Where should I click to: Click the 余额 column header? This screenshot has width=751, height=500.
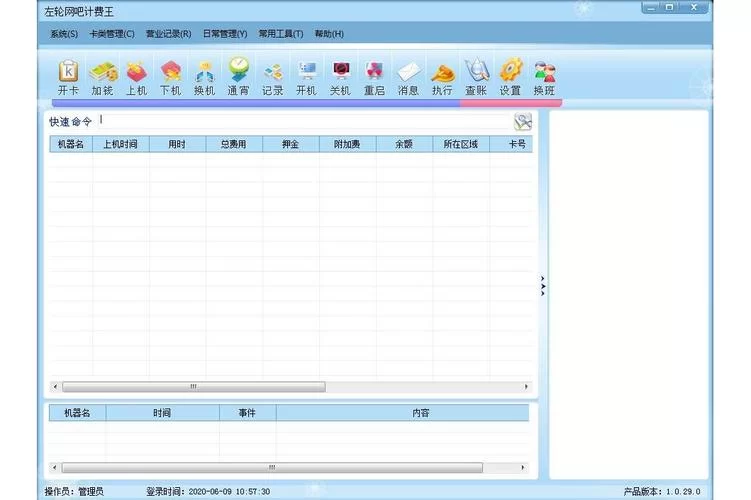pyautogui.click(x=404, y=144)
